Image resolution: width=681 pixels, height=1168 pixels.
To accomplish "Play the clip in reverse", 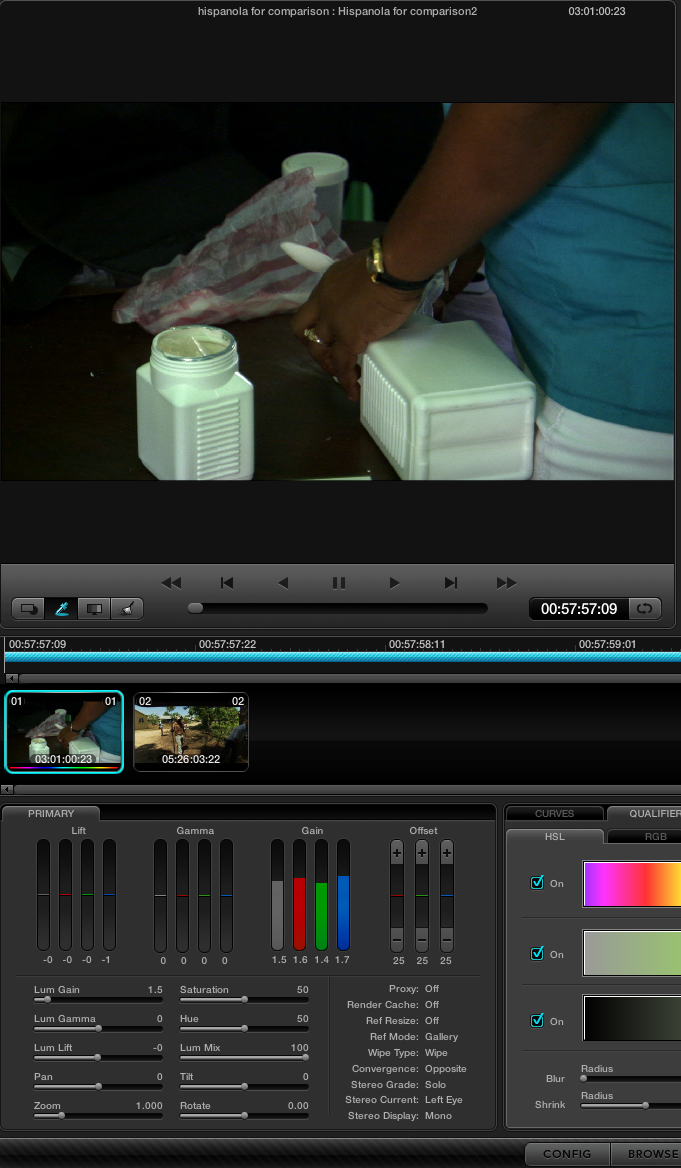I will pyautogui.click(x=283, y=583).
